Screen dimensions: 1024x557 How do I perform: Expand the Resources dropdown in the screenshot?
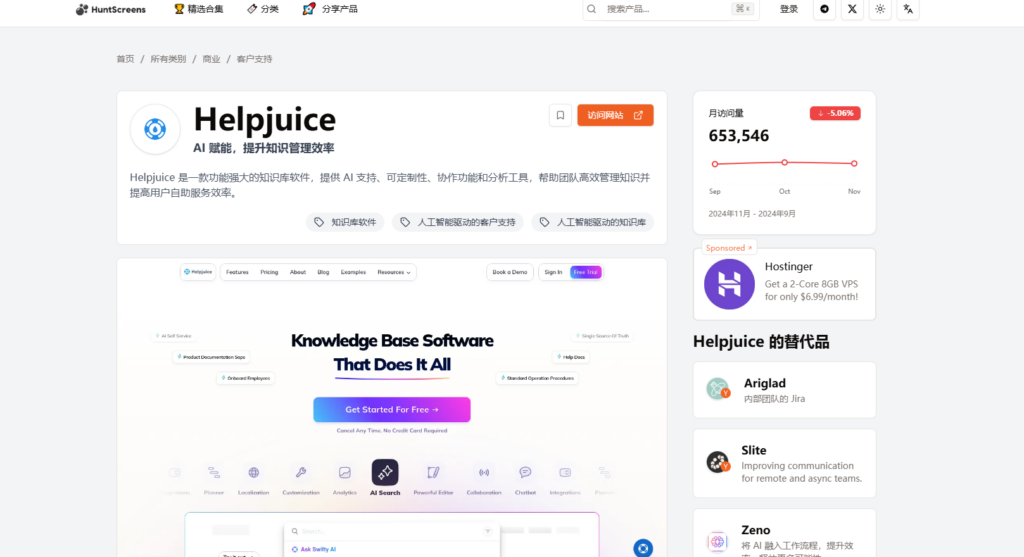click(394, 272)
